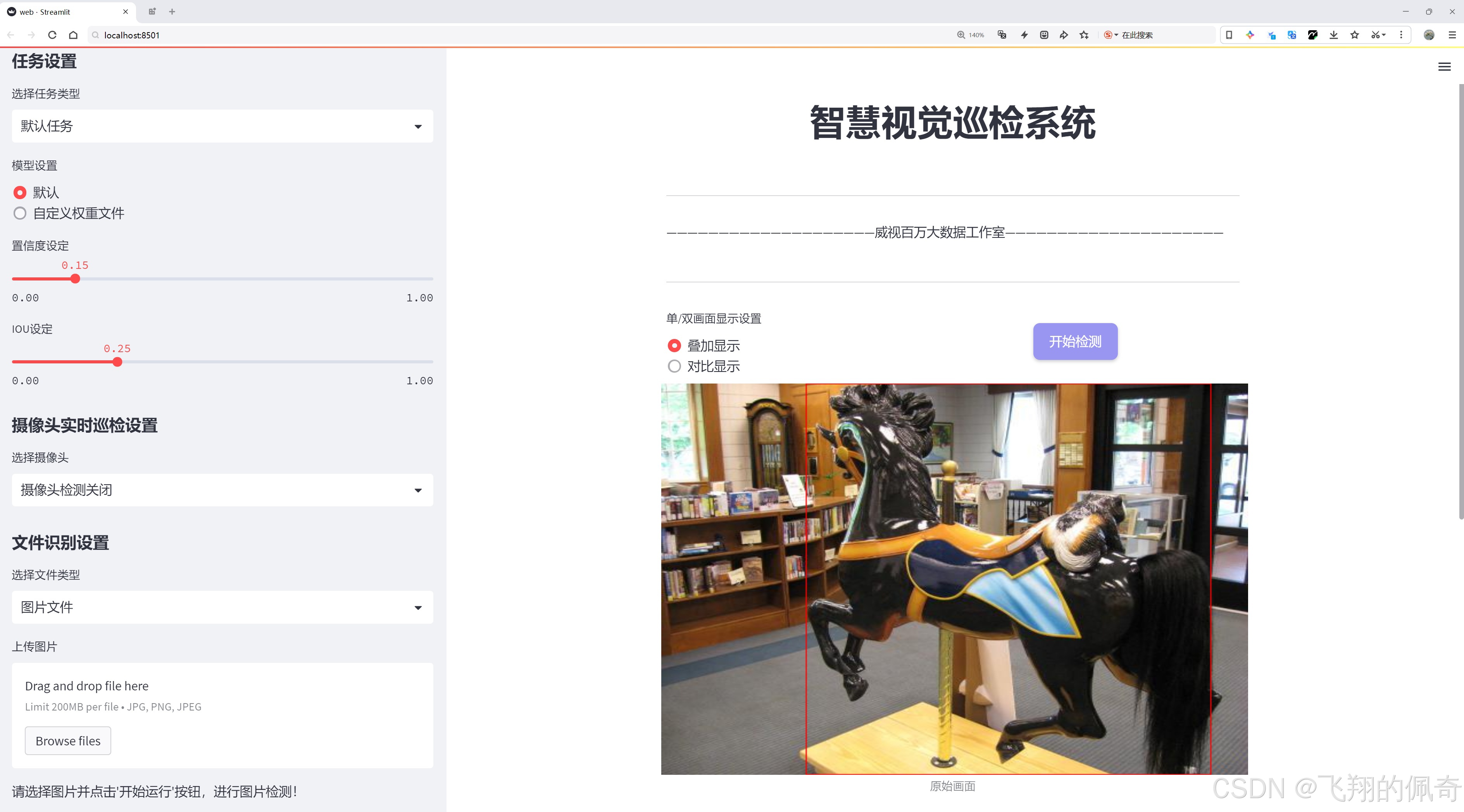This screenshot has height=812, width=1464.
Task: Open the blue alert extension icon
Action: (x=1271, y=34)
